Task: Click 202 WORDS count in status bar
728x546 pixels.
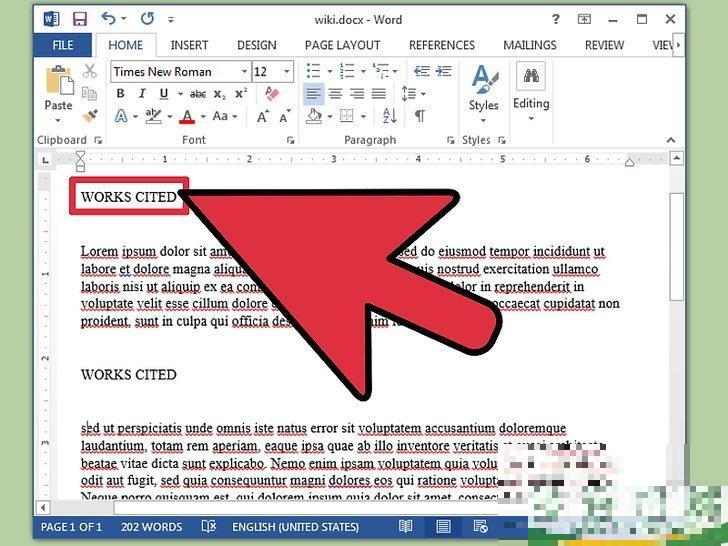Action: (152, 527)
